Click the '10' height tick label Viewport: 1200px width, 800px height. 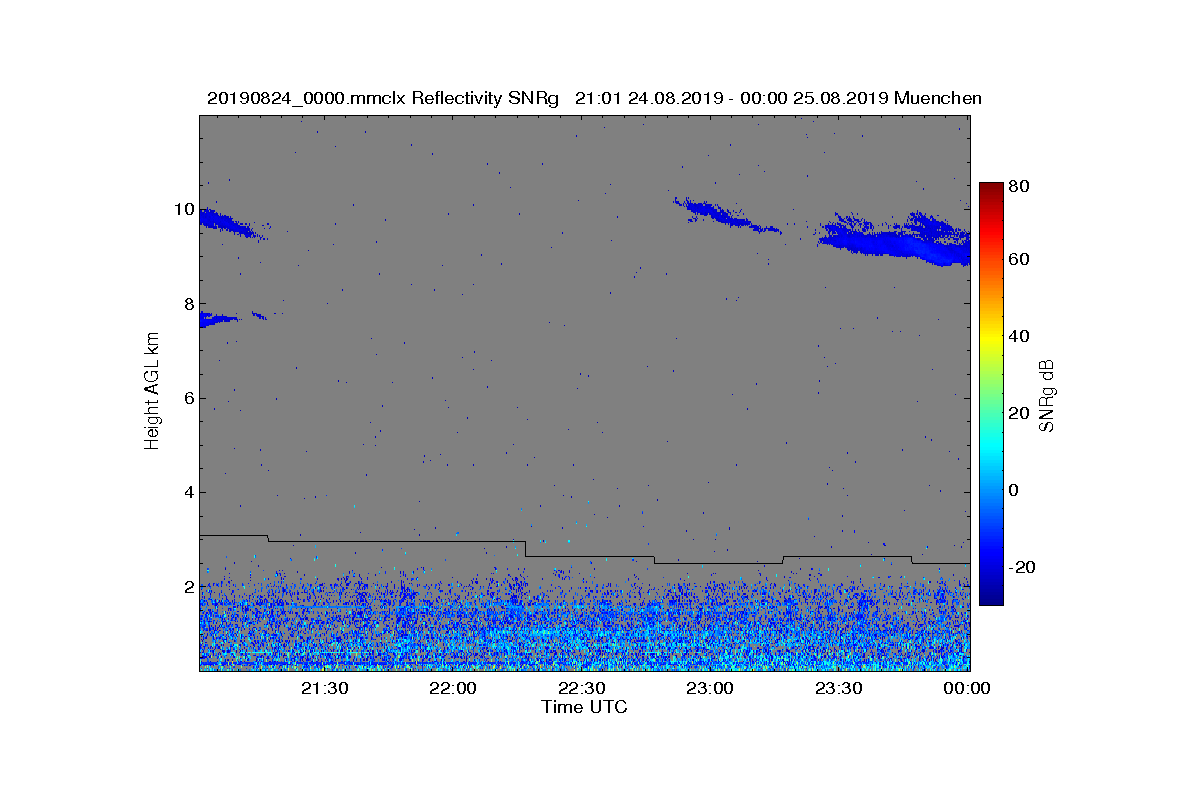pyautogui.click(x=183, y=210)
